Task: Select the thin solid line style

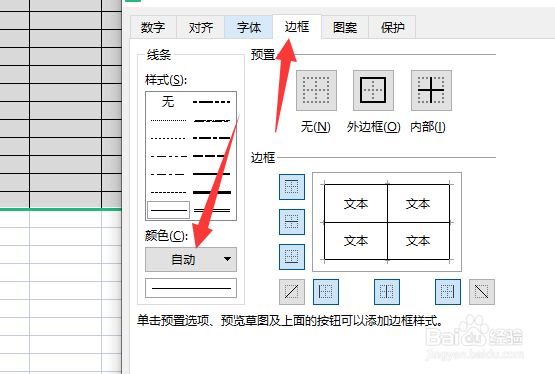Action: tap(168, 210)
